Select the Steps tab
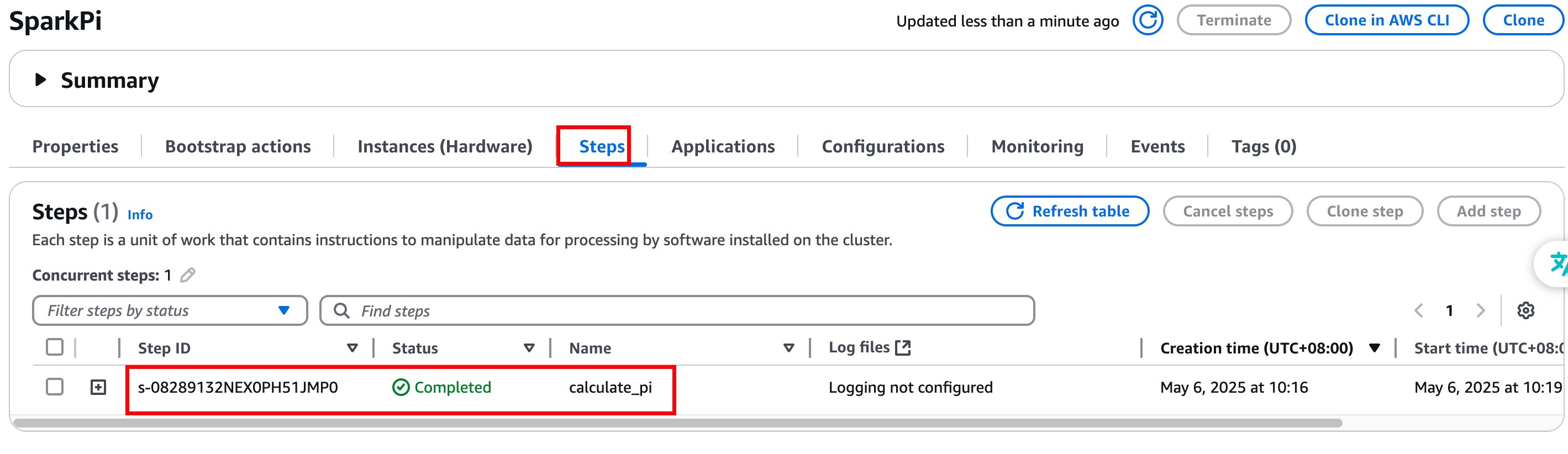The height and width of the screenshot is (454, 1568). click(x=601, y=146)
